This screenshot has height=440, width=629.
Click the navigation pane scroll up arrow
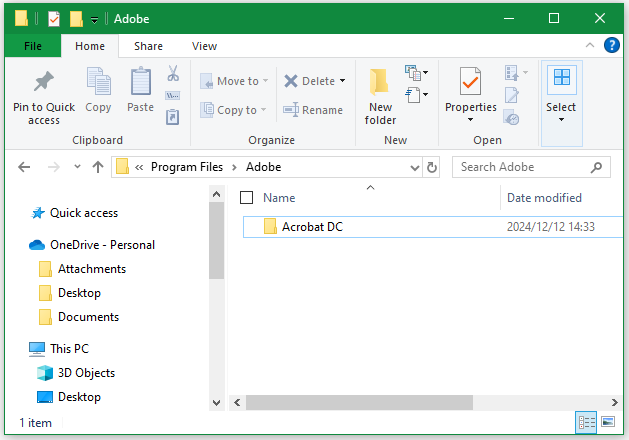click(217, 195)
